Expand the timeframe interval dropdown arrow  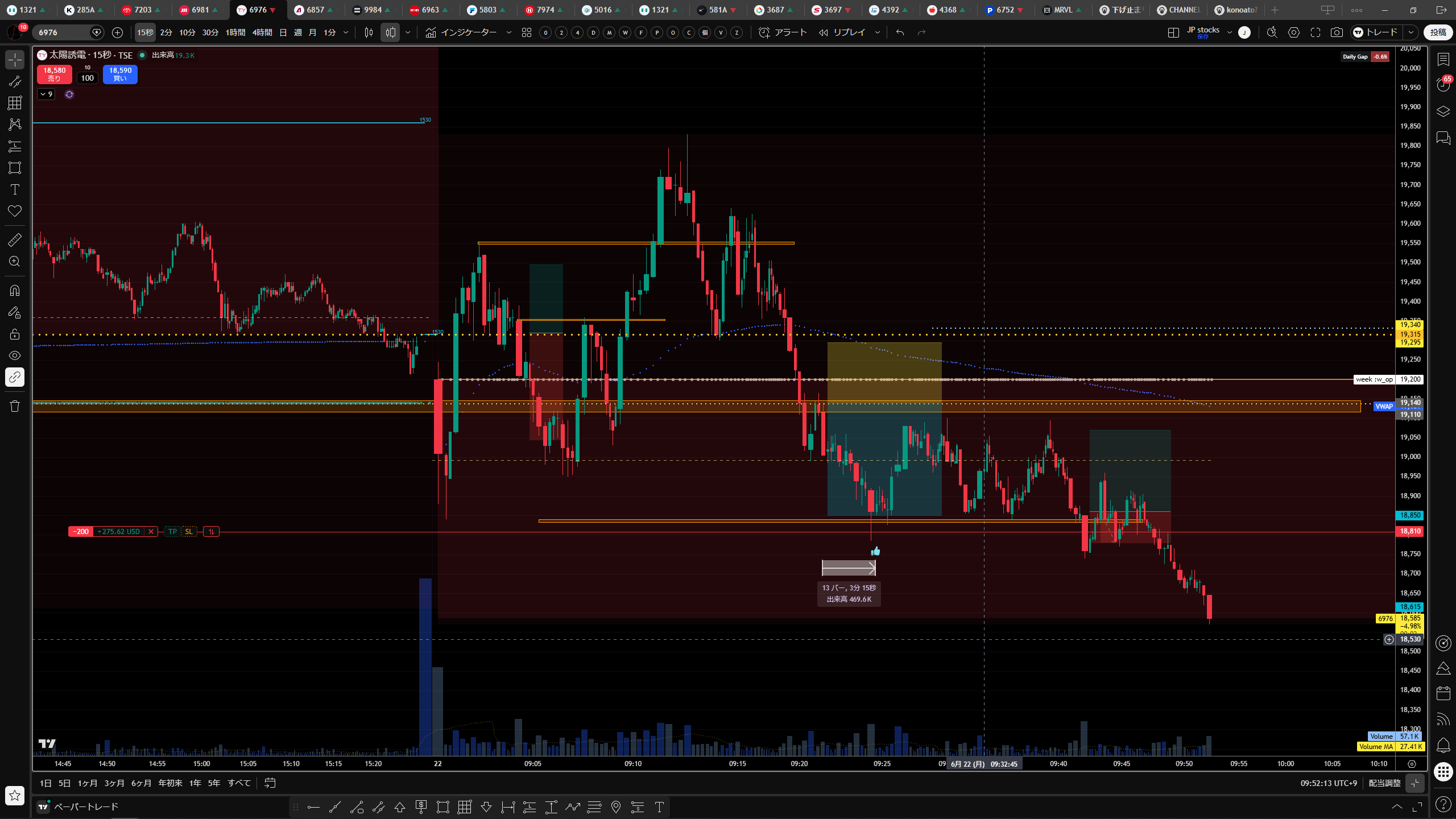pyautogui.click(x=346, y=32)
